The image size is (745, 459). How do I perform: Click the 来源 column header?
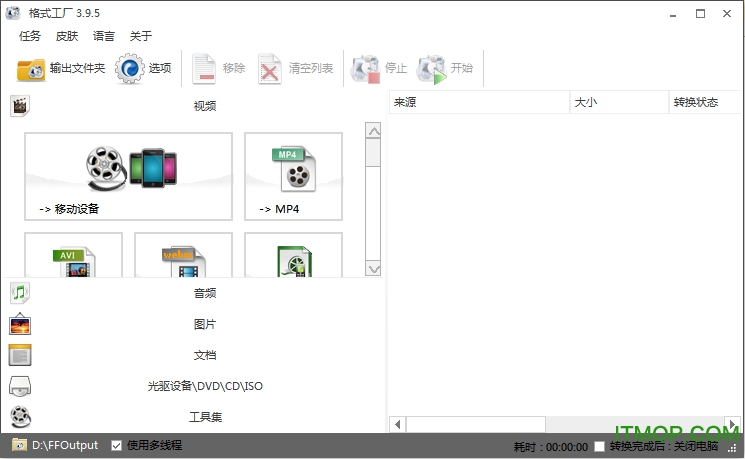(478, 103)
